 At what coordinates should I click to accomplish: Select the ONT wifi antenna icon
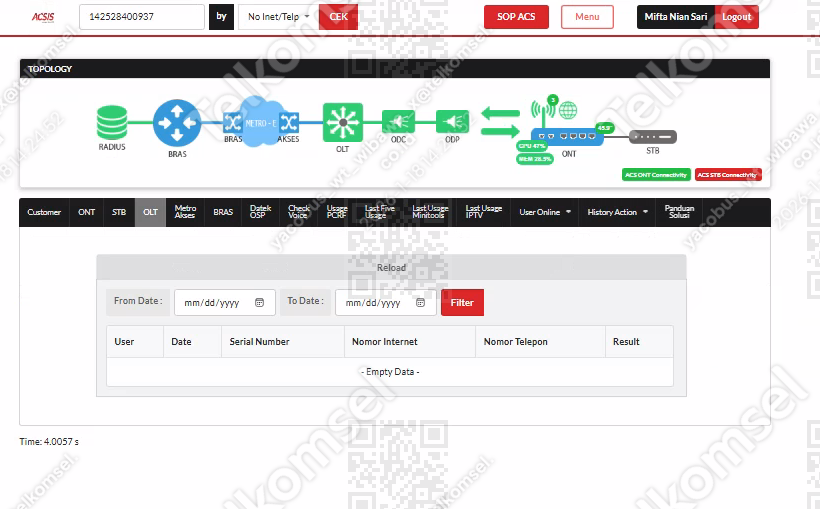click(x=542, y=111)
